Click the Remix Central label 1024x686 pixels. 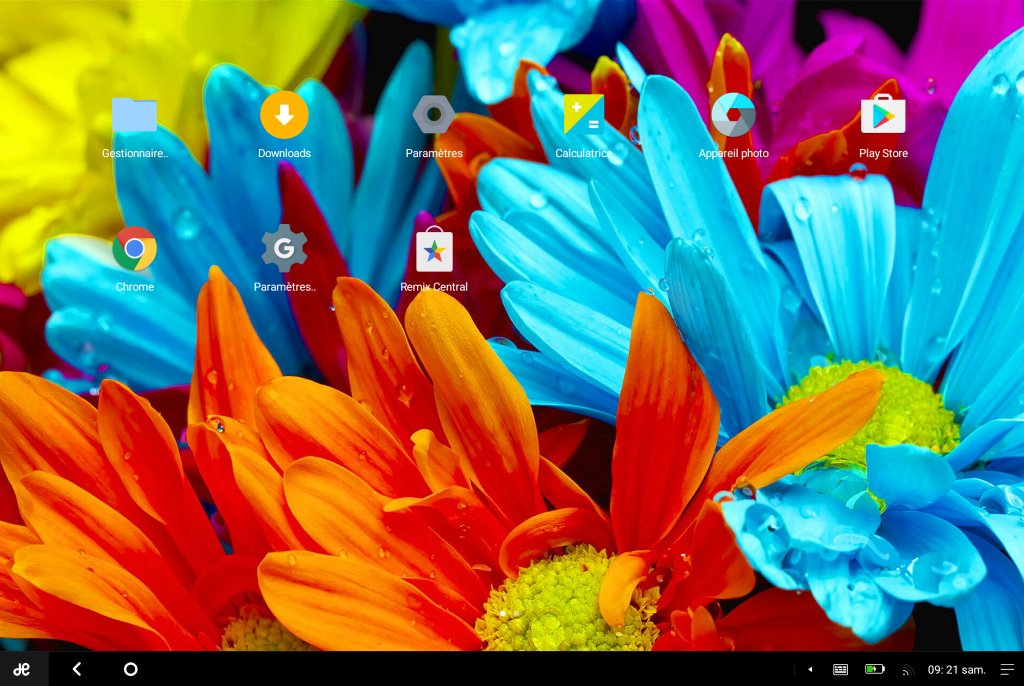pyautogui.click(x=434, y=287)
